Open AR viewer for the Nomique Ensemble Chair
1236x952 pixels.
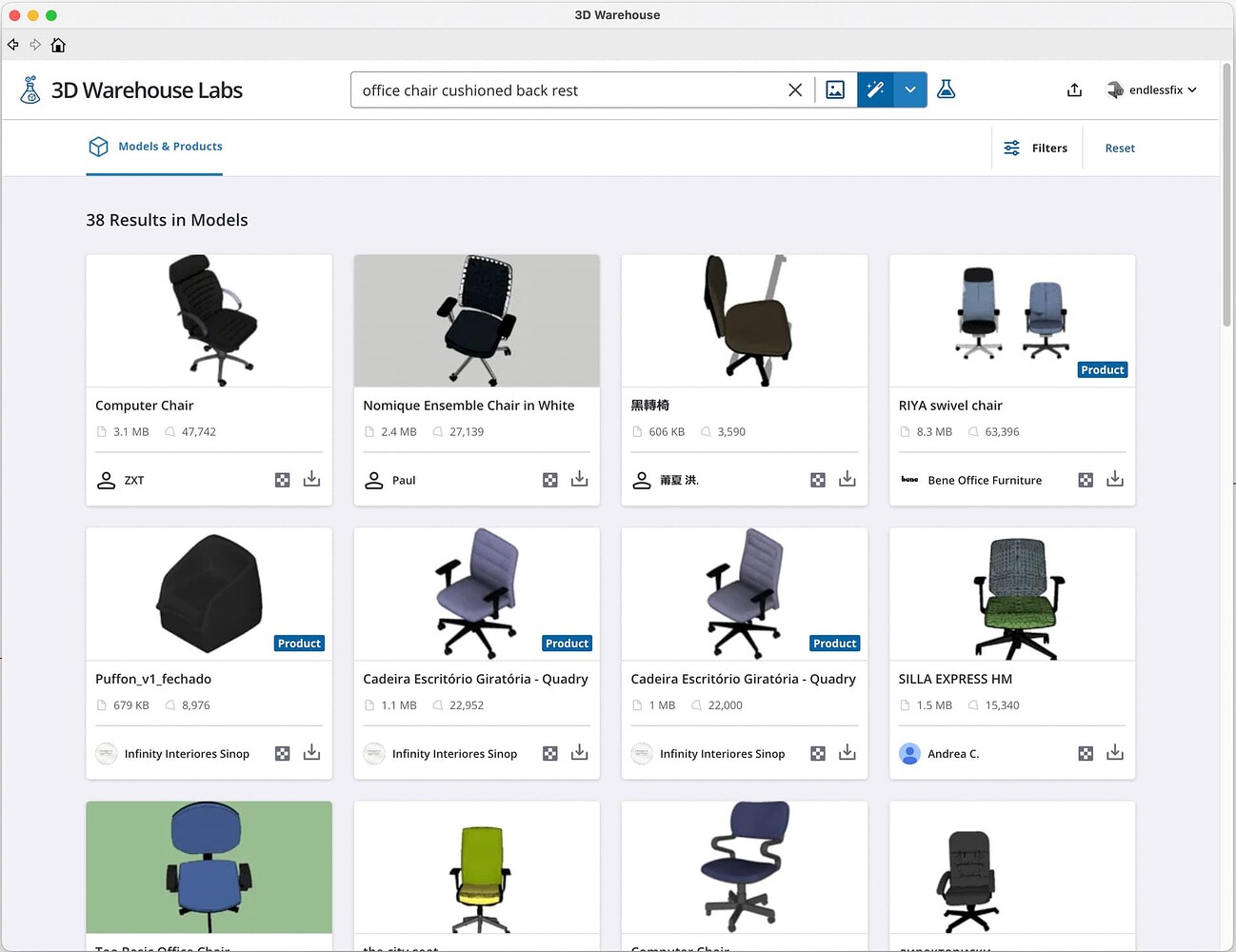click(550, 480)
